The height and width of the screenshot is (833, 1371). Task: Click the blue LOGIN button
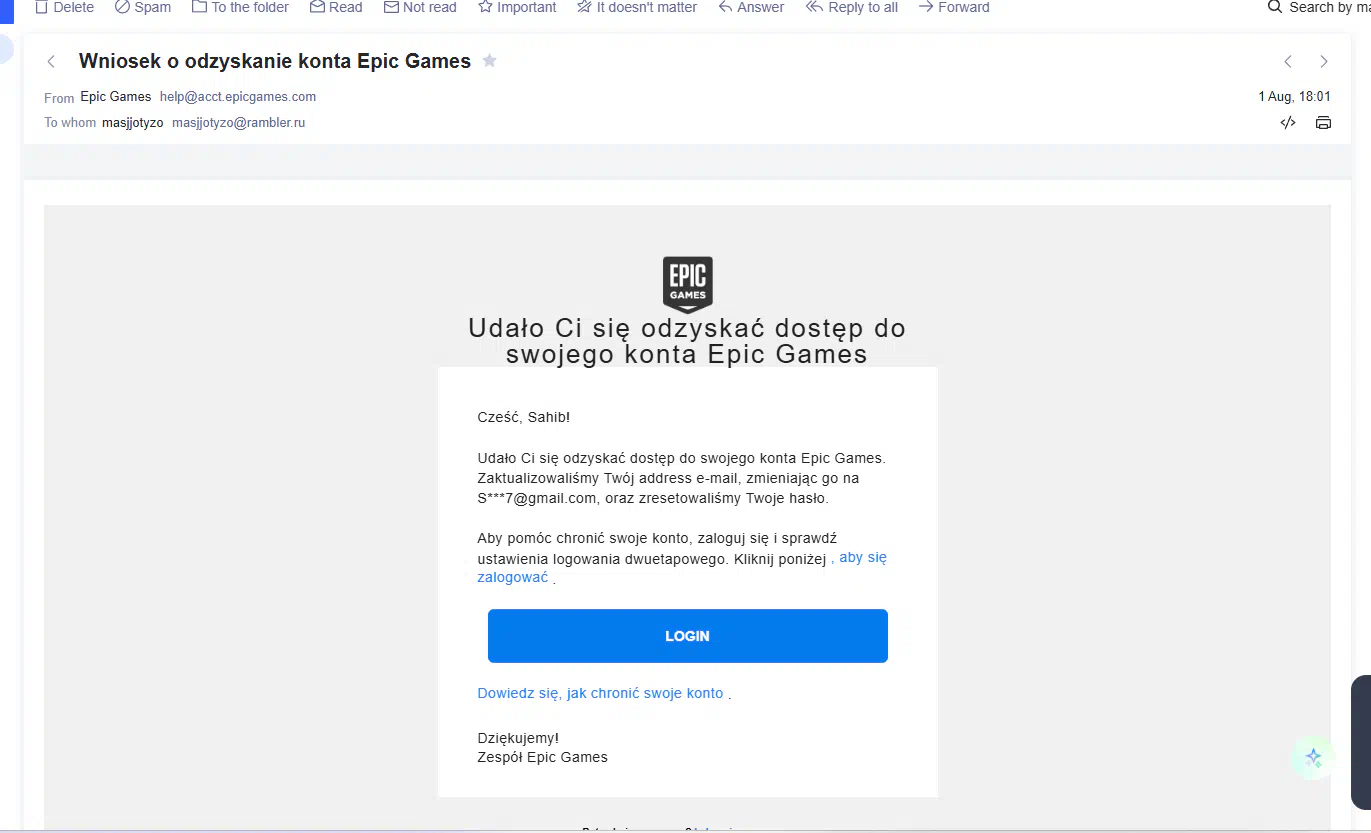[x=688, y=636]
